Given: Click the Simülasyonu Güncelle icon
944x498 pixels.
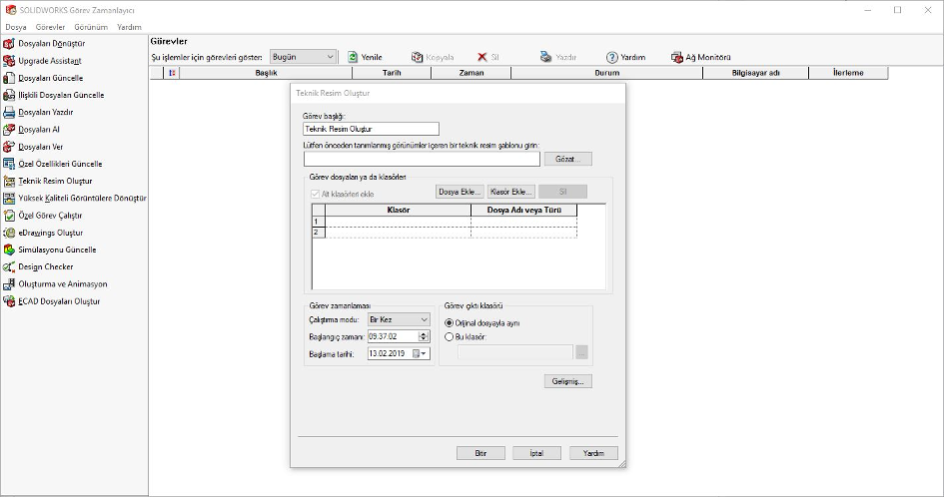Looking at the screenshot, I should tap(9, 250).
